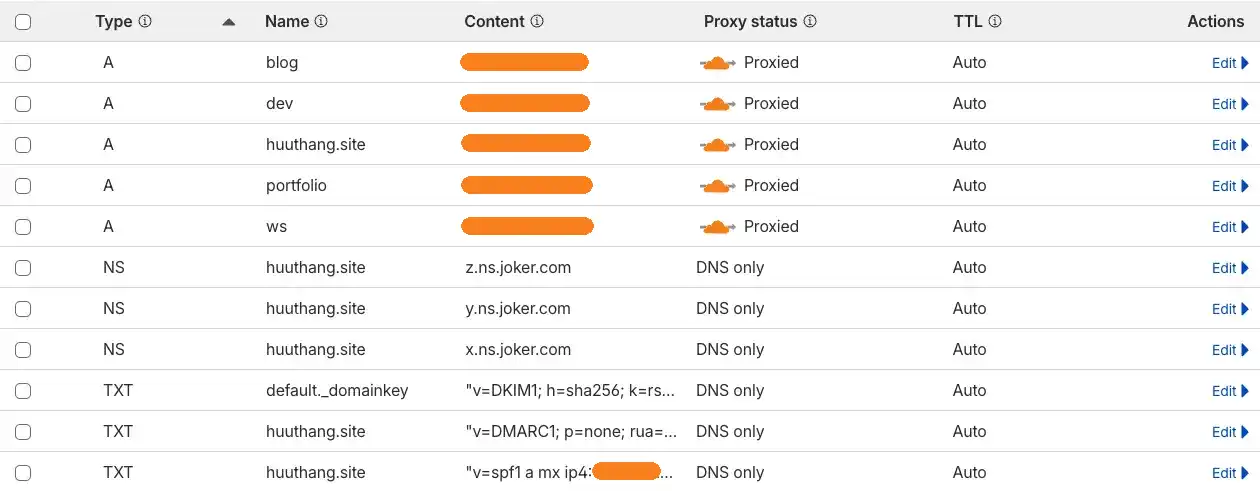The width and height of the screenshot is (1260, 491).
Task: Click the info icon next to Type header
Action: click(145, 21)
